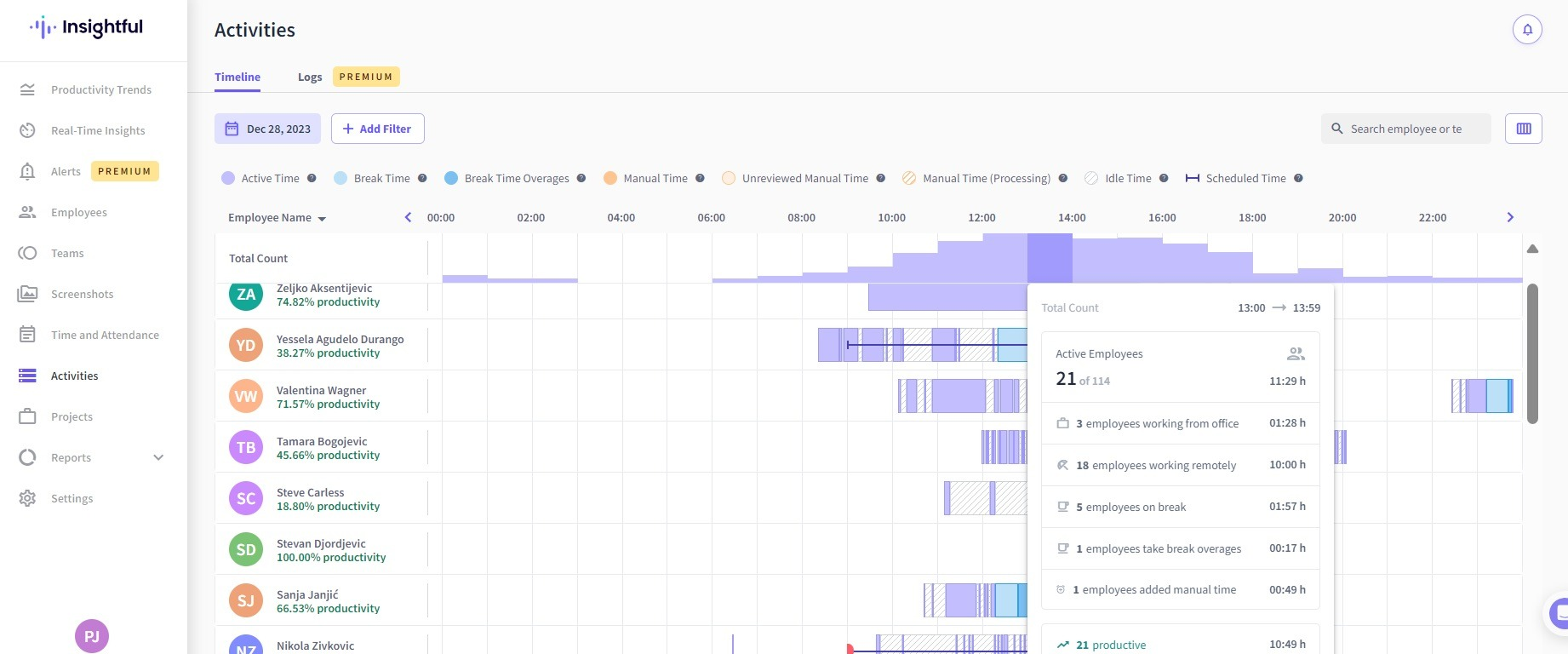Click Stevan Djordjevic's employee name
The width and height of the screenshot is (1568, 654).
pyautogui.click(x=321, y=543)
